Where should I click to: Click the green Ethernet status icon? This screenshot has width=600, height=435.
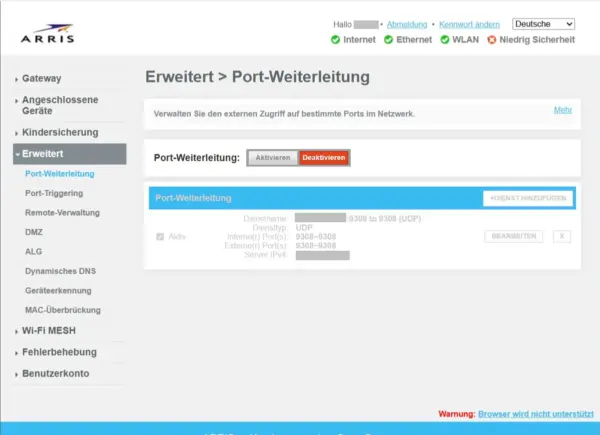(388, 40)
